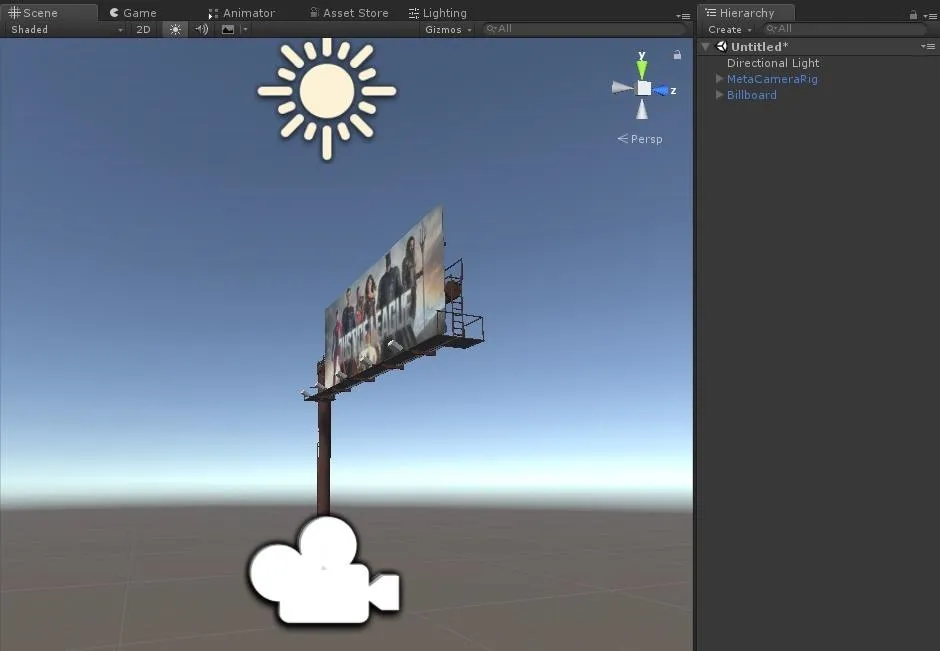Expand the MetaCameraRig object
This screenshot has width=940, height=651.
point(719,79)
